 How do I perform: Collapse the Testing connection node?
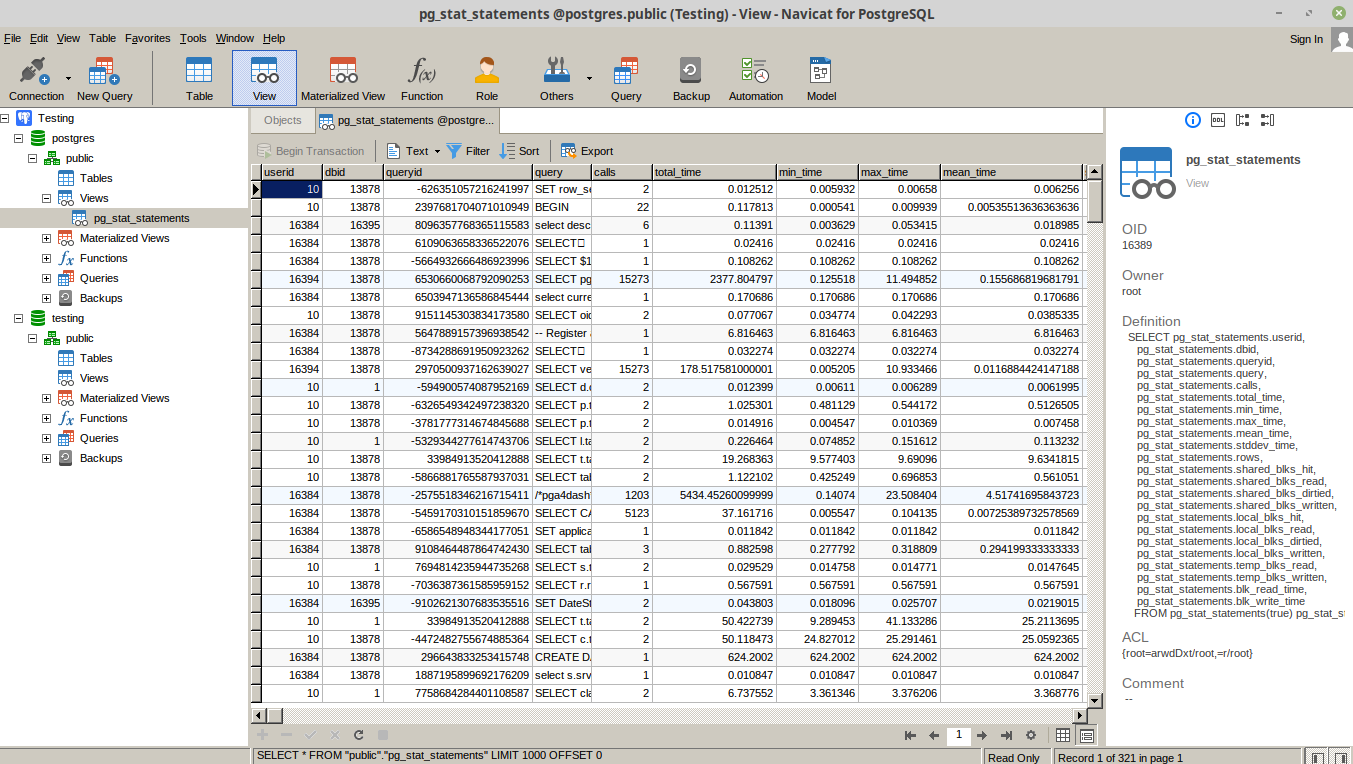tap(5, 118)
